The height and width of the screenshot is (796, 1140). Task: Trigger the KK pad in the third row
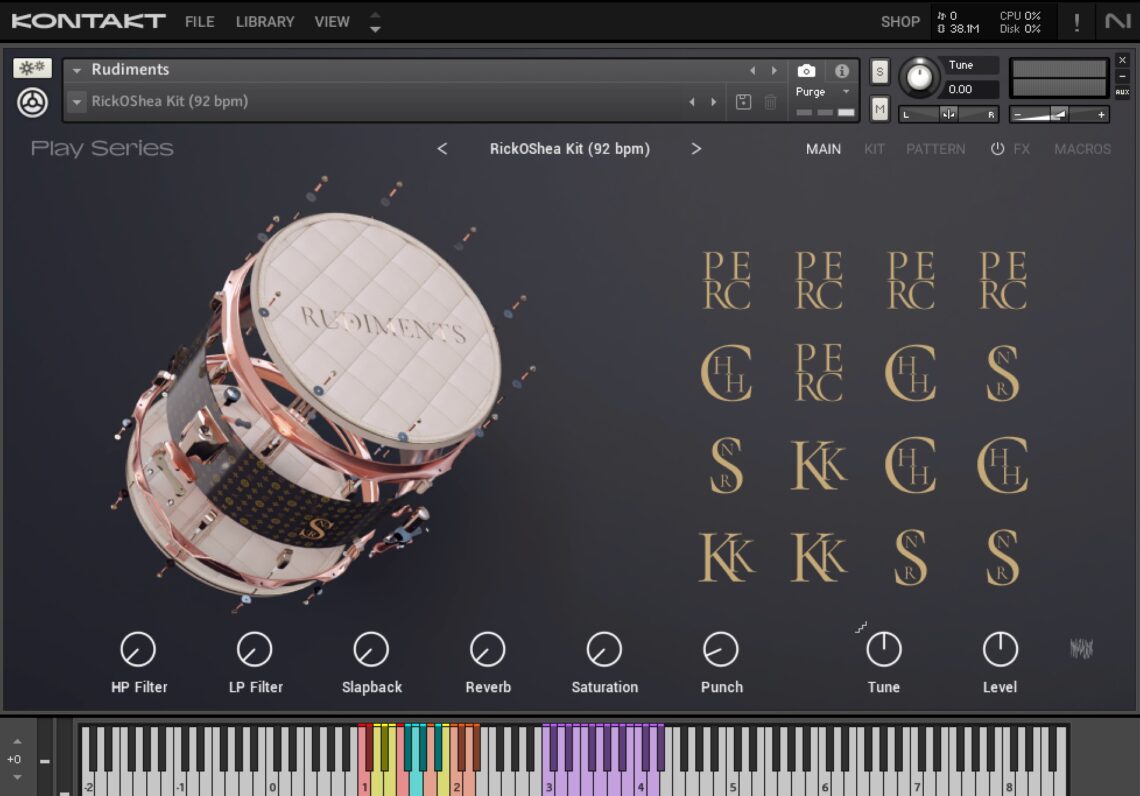[819, 465]
